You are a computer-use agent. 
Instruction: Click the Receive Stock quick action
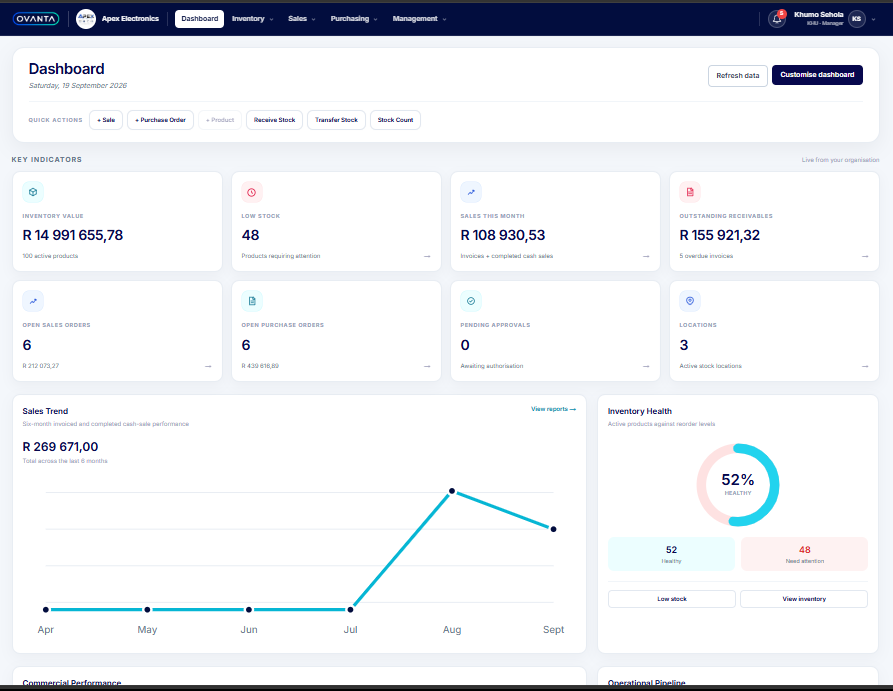coord(275,120)
